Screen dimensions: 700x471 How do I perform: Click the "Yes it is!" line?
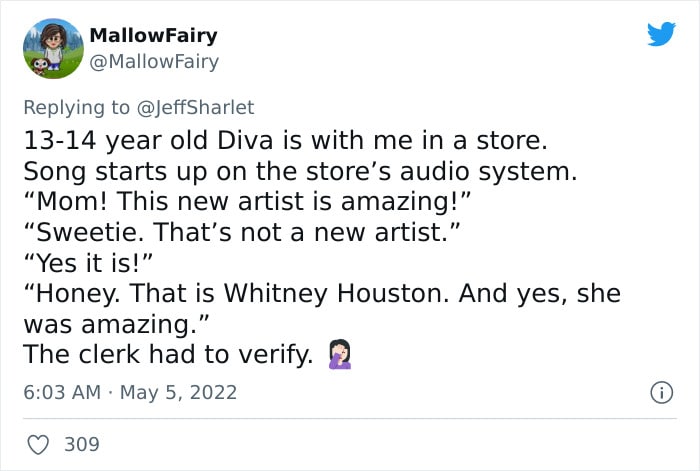[88, 263]
